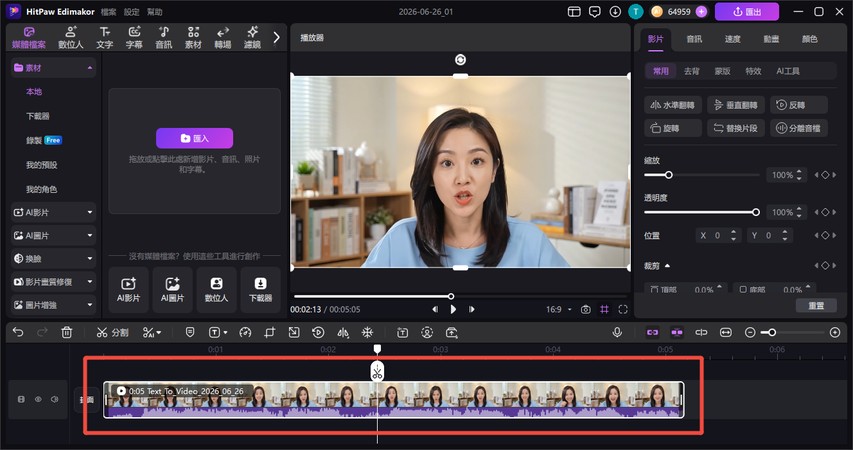Open the user account avatar T
The width and height of the screenshot is (853, 450).
[x=635, y=11]
